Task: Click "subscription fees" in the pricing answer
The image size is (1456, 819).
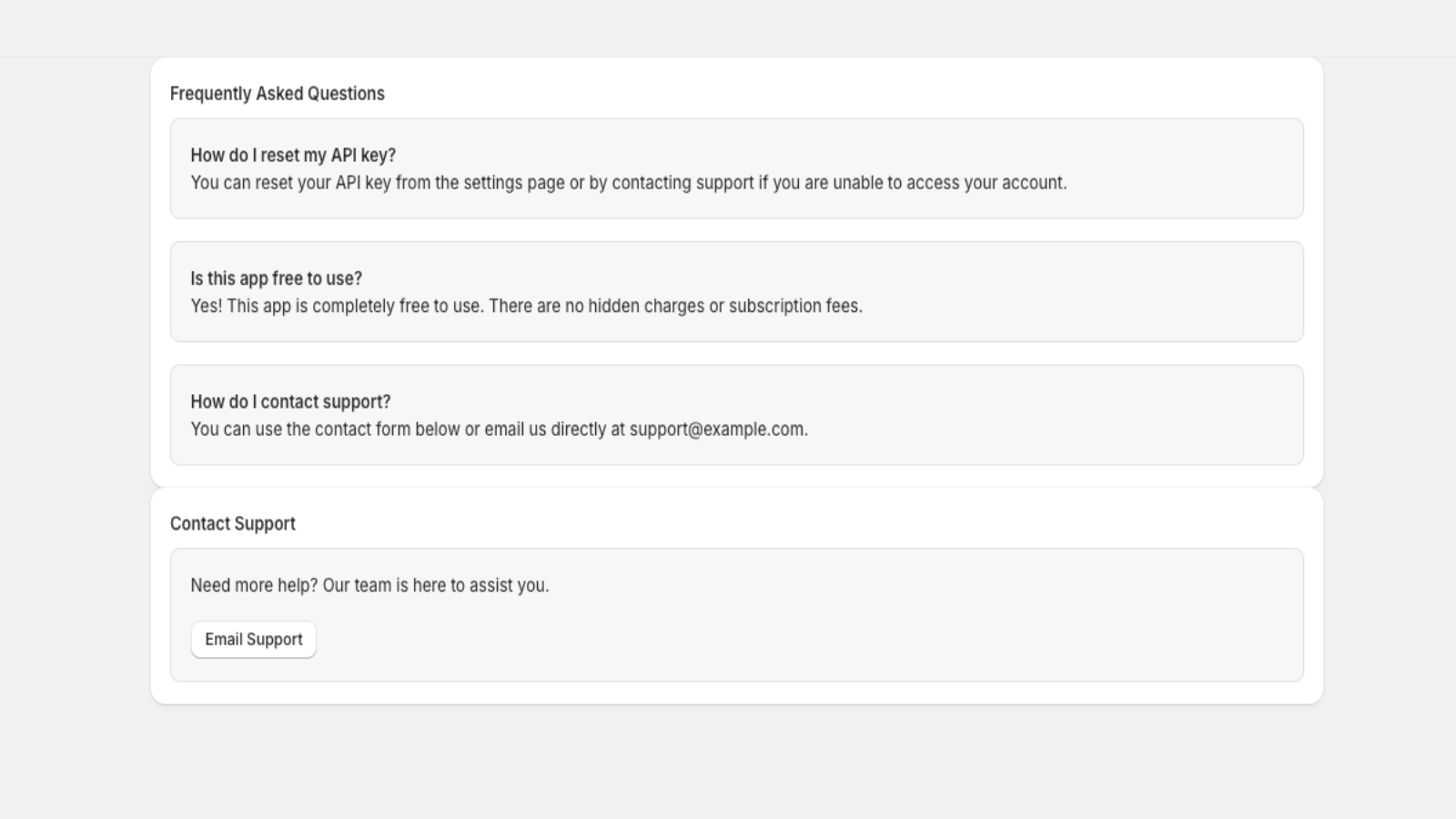Action: (x=794, y=307)
